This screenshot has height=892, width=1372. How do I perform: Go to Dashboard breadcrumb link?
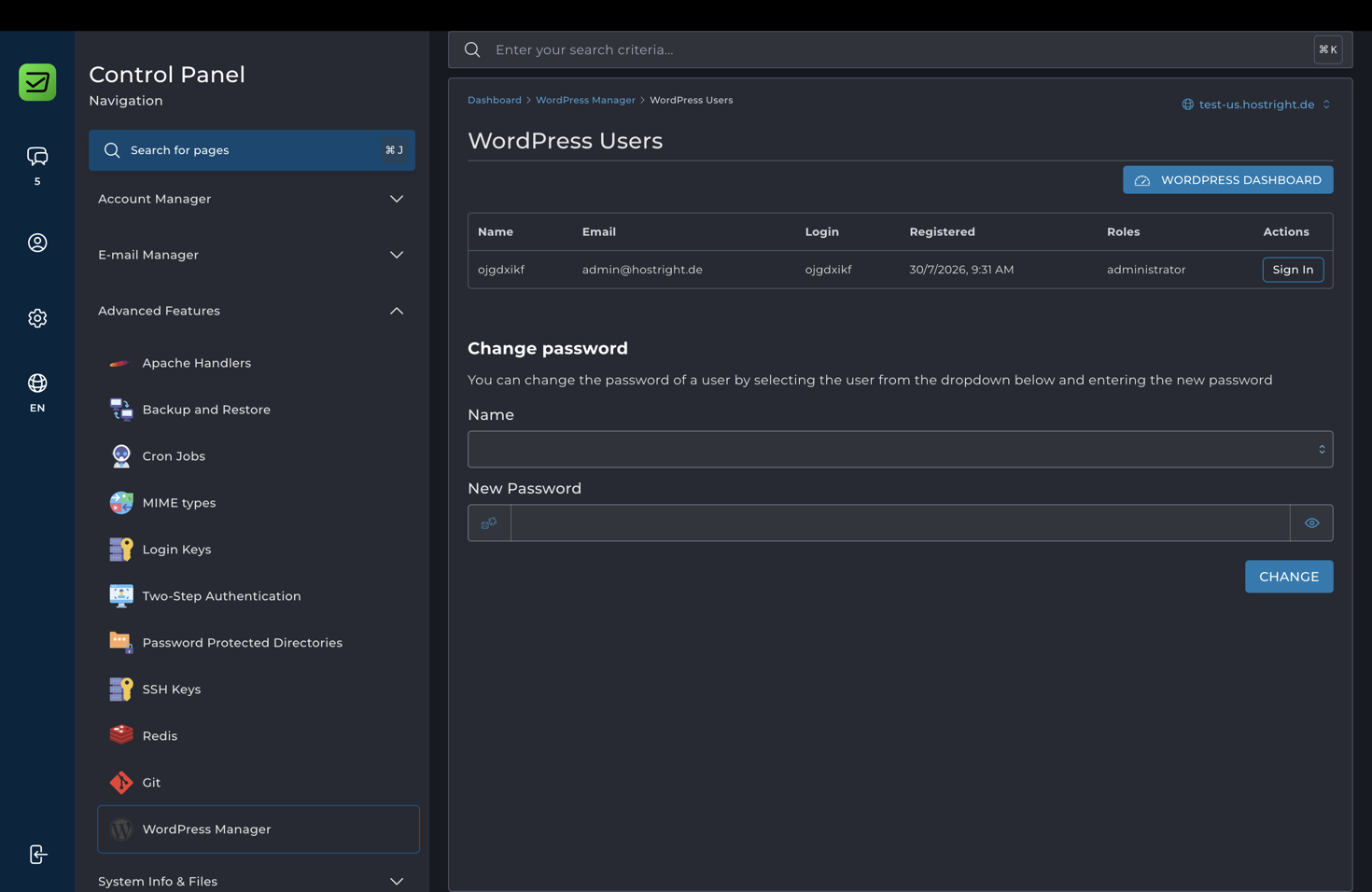494,100
